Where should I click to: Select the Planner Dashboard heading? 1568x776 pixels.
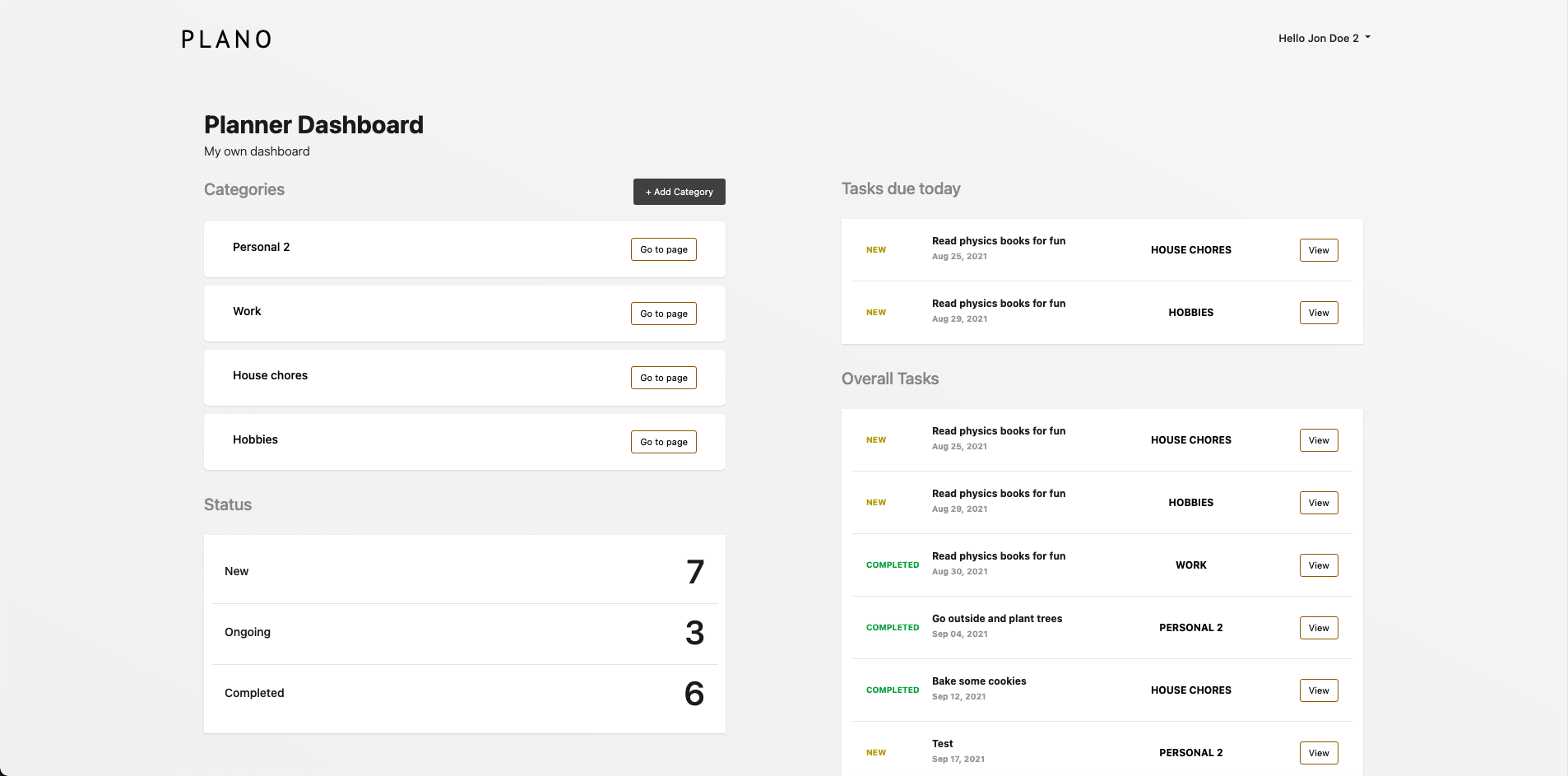click(313, 124)
